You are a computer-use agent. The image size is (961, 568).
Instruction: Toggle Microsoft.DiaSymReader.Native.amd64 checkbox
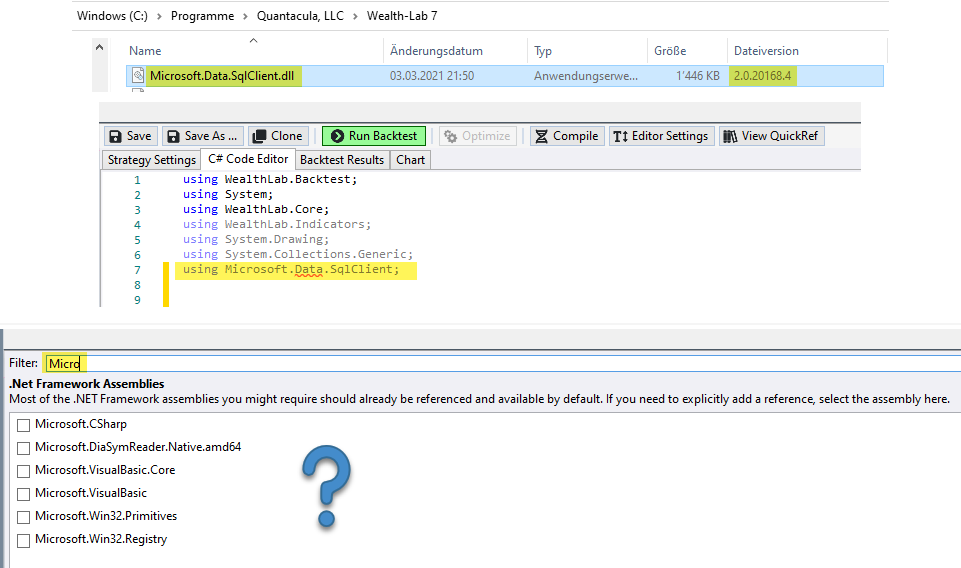pos(23,448)
